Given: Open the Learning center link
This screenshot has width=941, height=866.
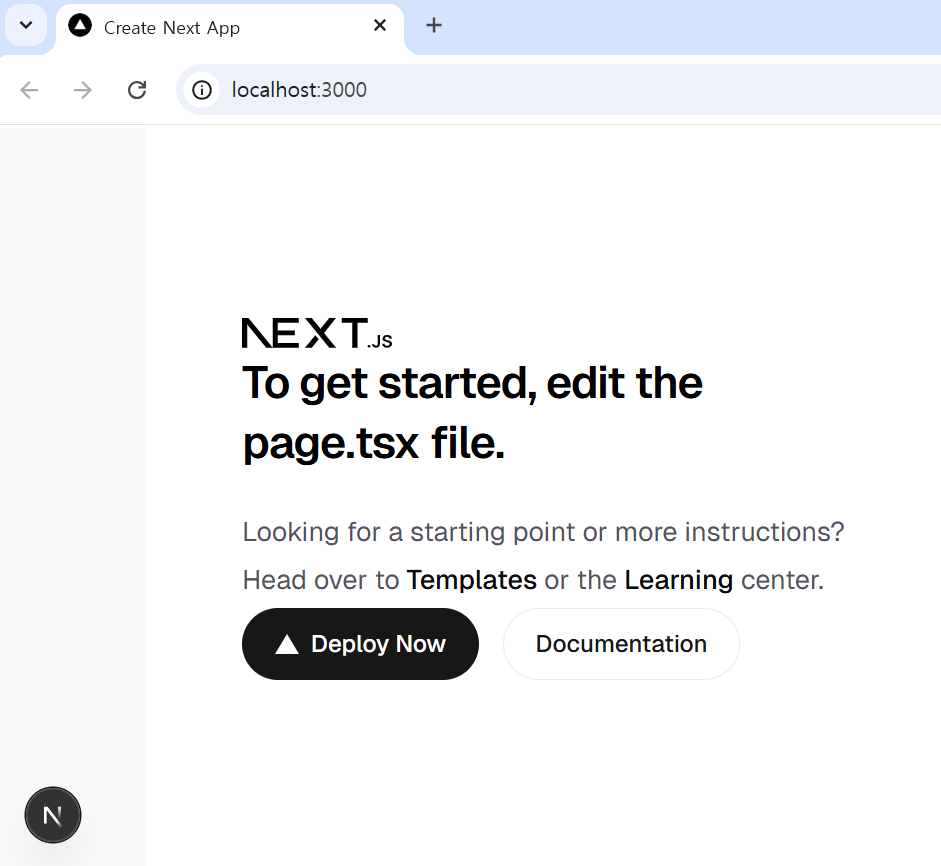Looking at the screenshot, I should click(x=678, y=580).
